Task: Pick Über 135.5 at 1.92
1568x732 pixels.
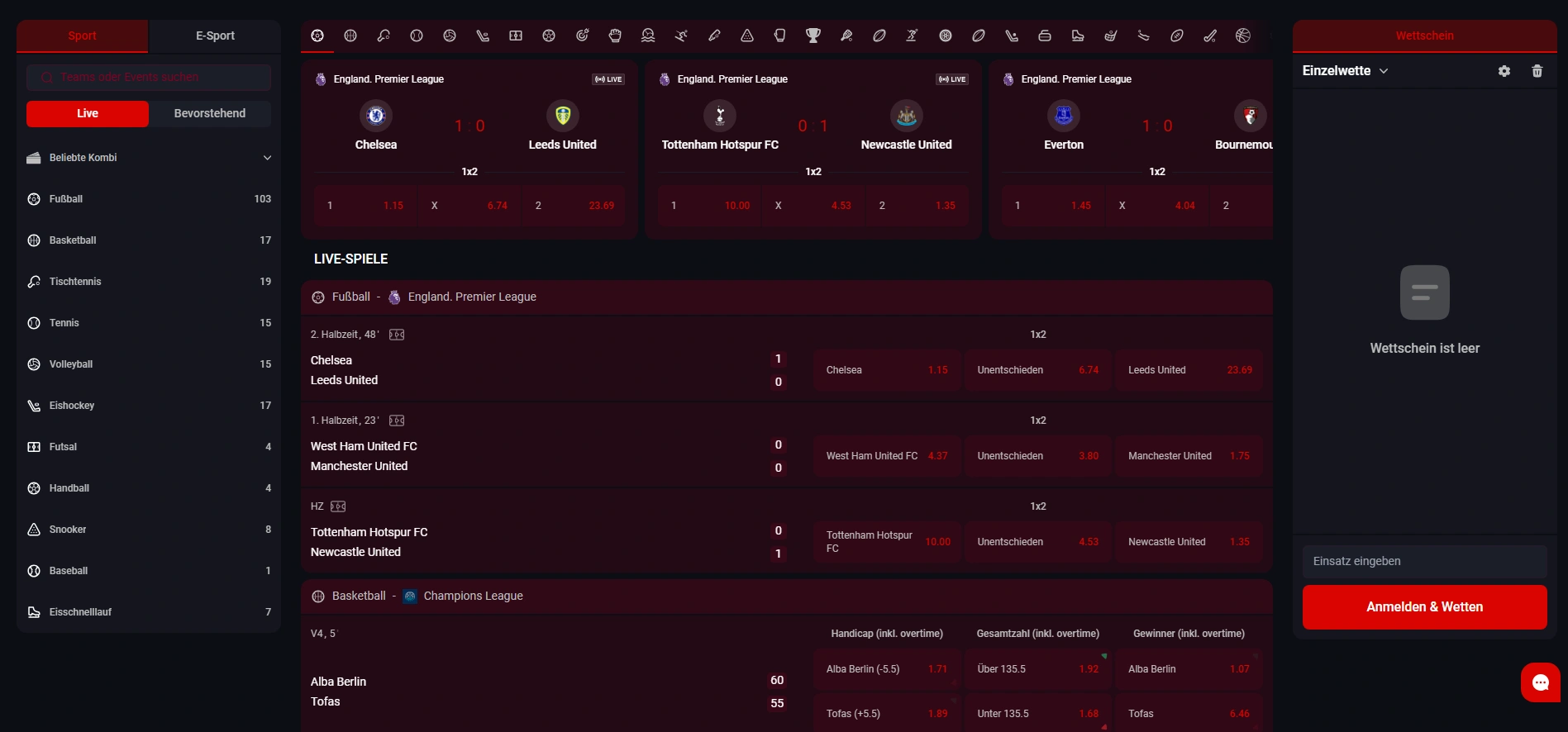Action: [1038, 669]
